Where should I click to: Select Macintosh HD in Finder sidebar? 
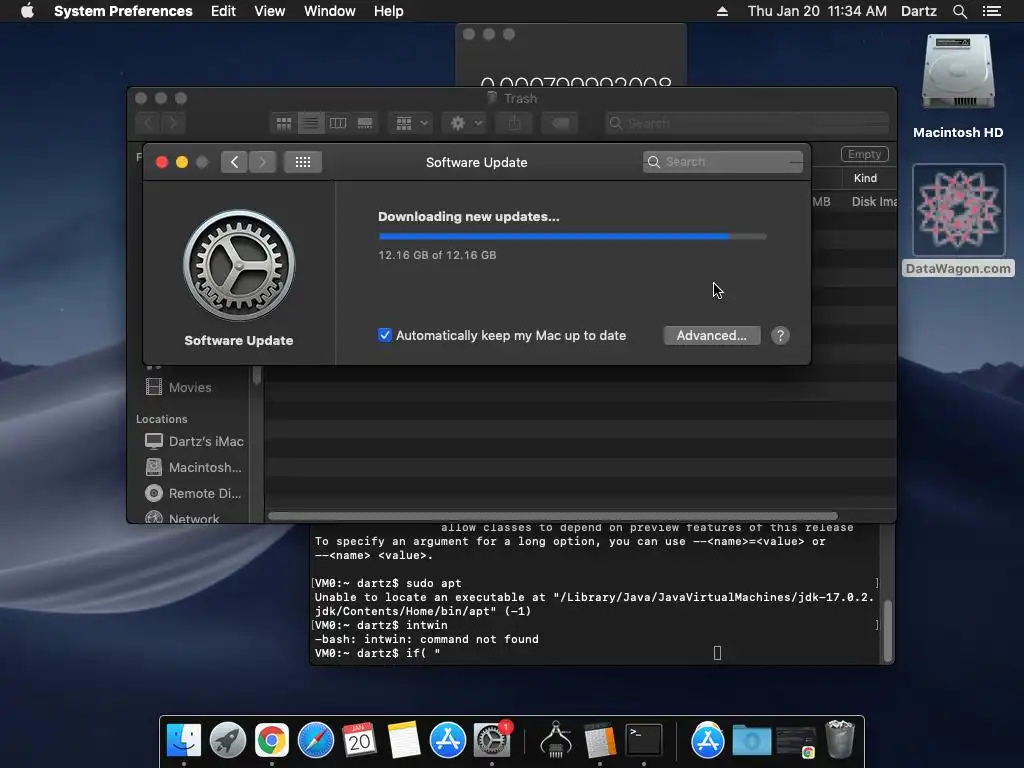click(194, 468)
